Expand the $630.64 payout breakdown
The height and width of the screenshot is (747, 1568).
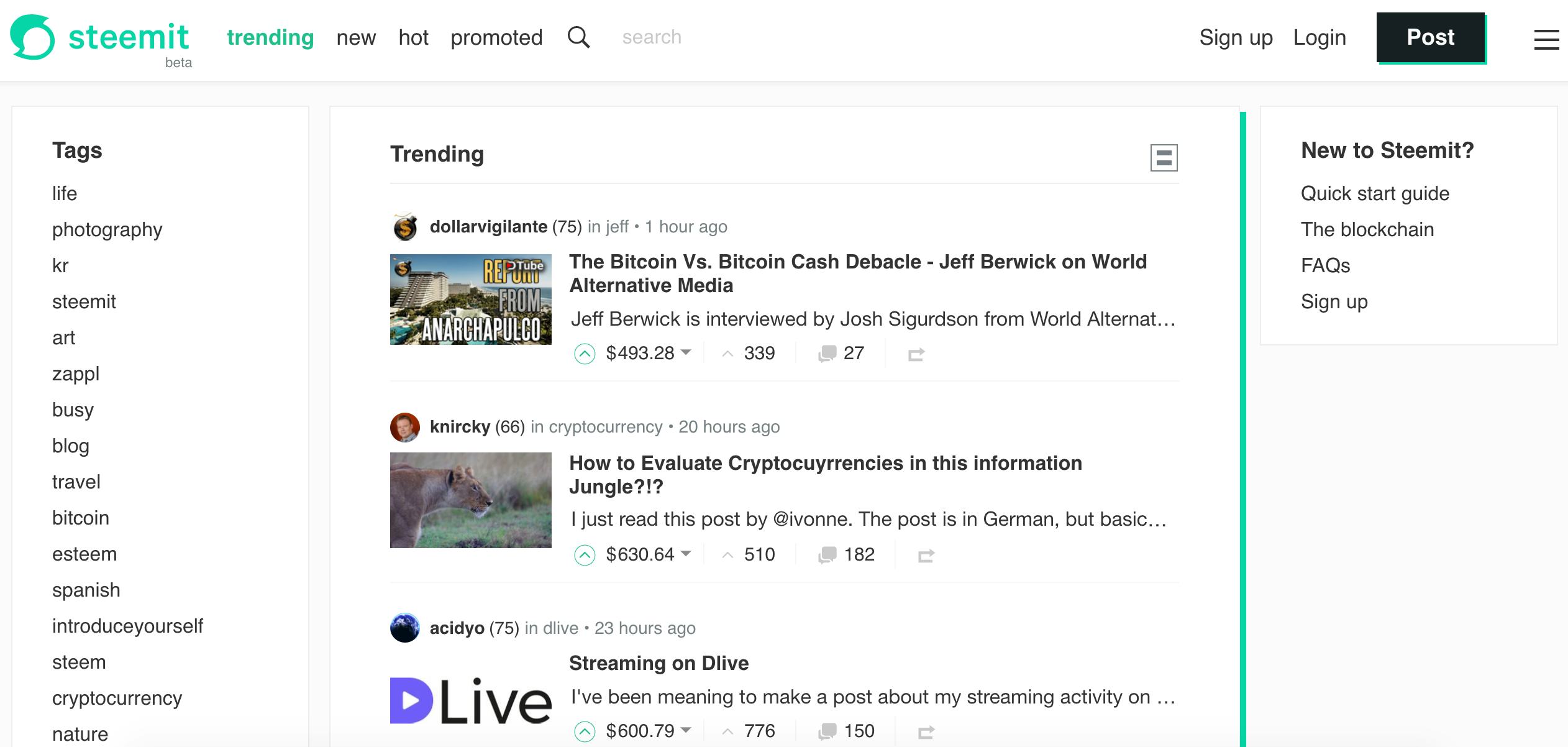(x=686, y=554)
